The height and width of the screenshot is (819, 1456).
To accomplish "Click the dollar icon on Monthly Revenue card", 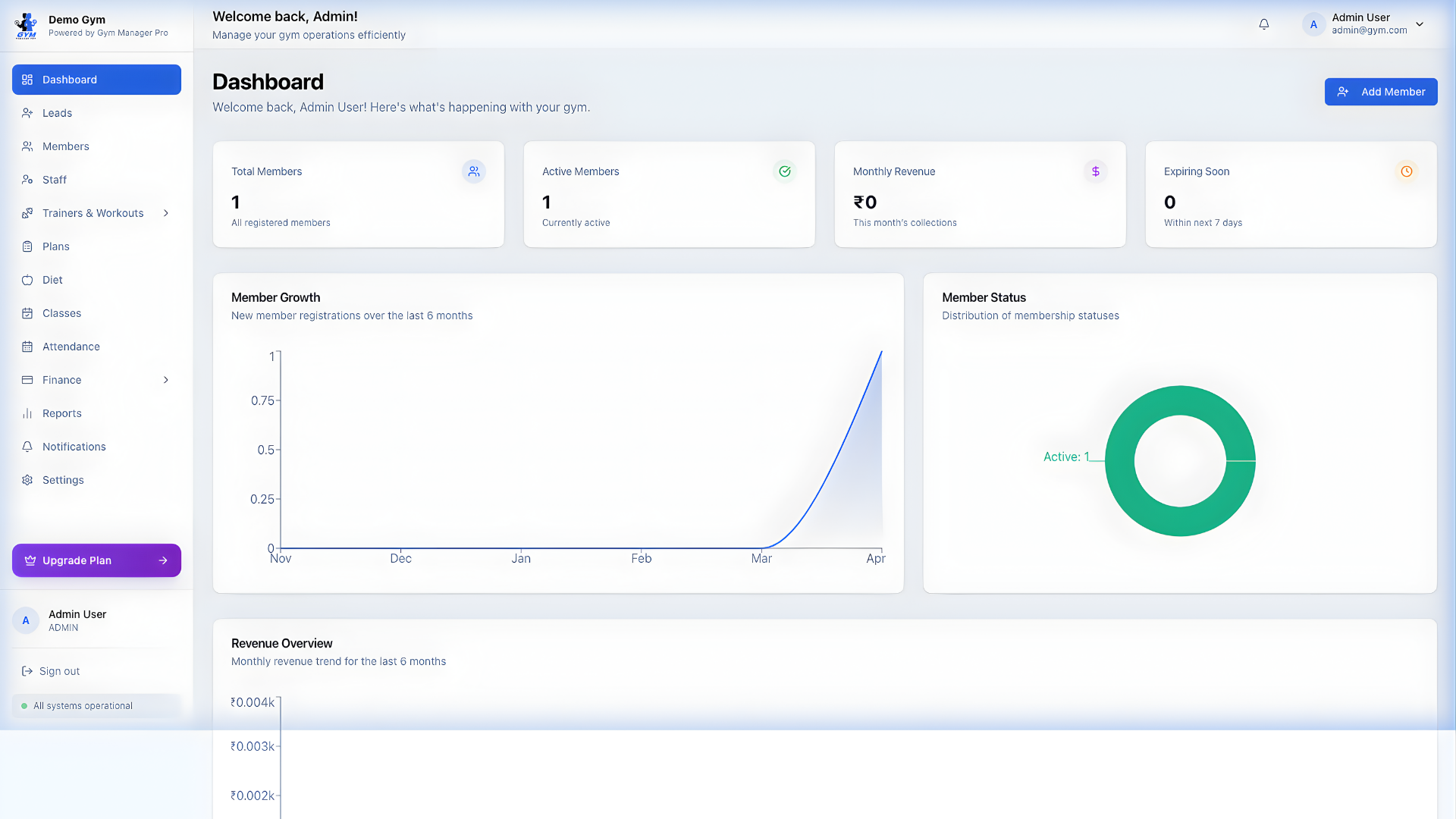I will click(1095, 171).
